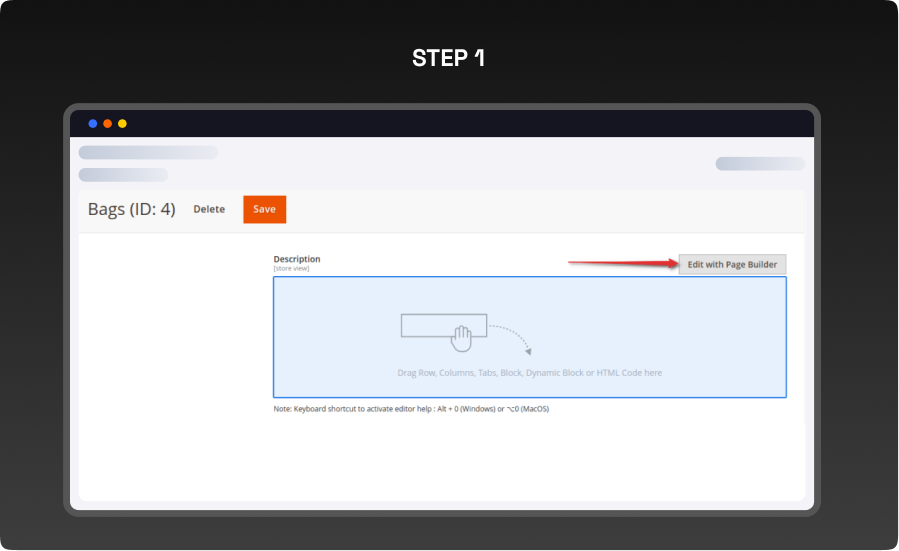This screenshot has width=899, height=551.
Task: Click the hand drag icon in drop area
Action: [x=461, y=338]
